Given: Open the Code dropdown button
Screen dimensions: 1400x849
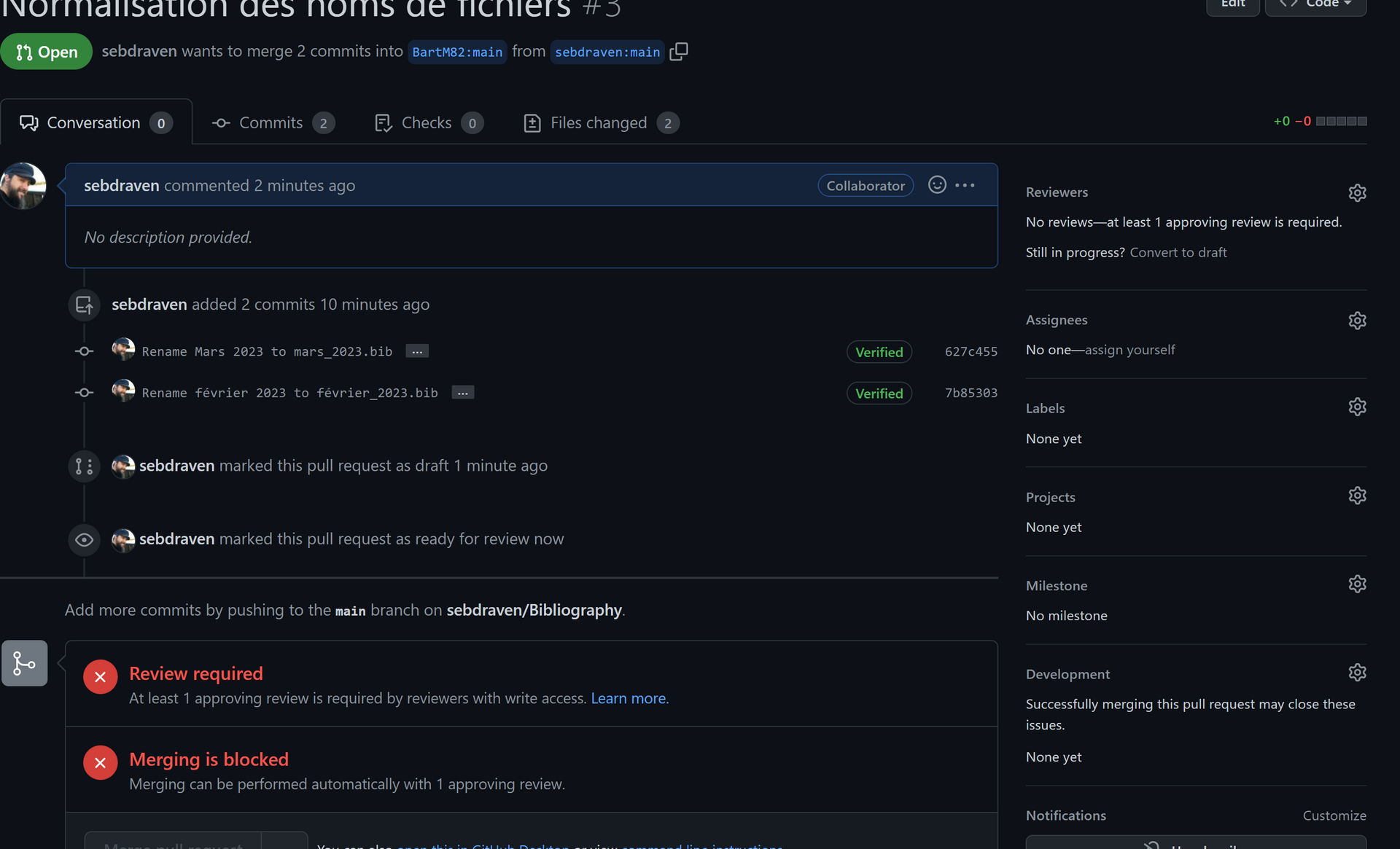Looking at the screenshot, I should point(1315,4).
